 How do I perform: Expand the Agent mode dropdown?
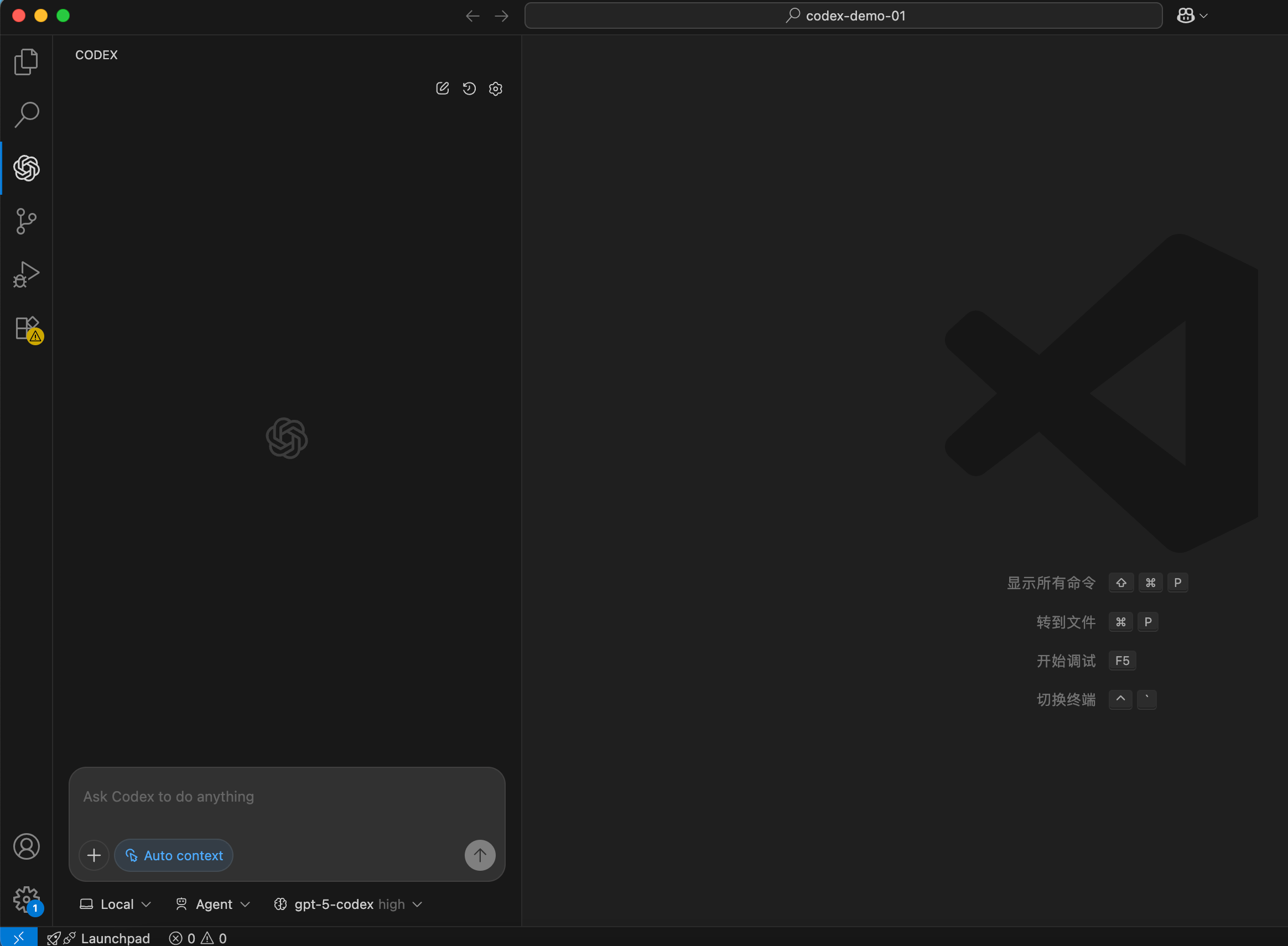click(212, 903)
